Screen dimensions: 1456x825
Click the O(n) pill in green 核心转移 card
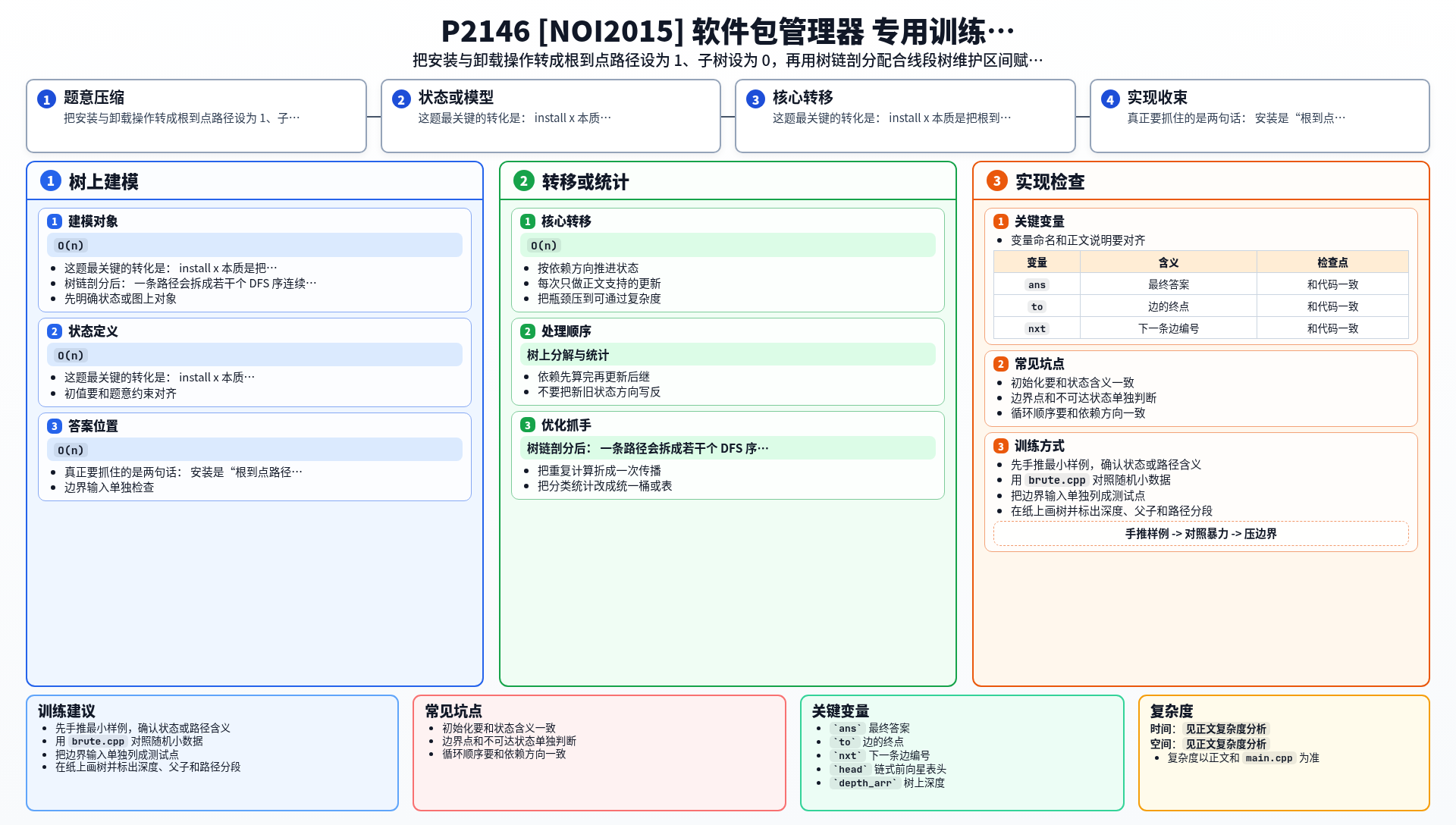(544, 246)
